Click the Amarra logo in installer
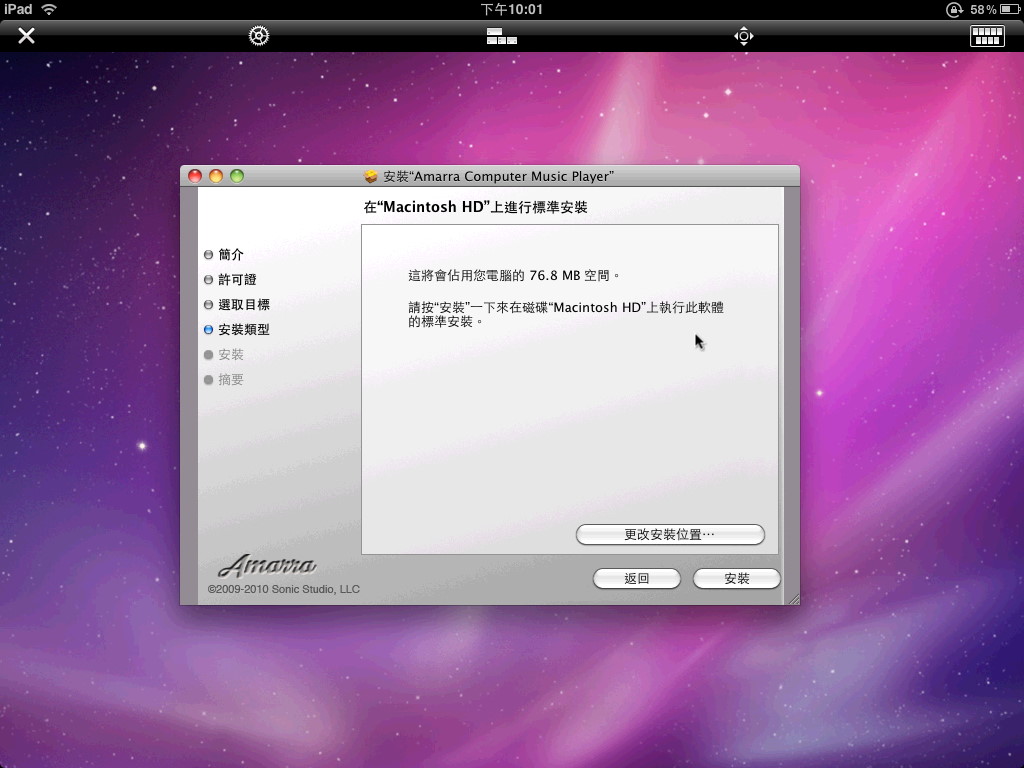1024x768 pixels. pyautogui.click(x=267, y=565)
